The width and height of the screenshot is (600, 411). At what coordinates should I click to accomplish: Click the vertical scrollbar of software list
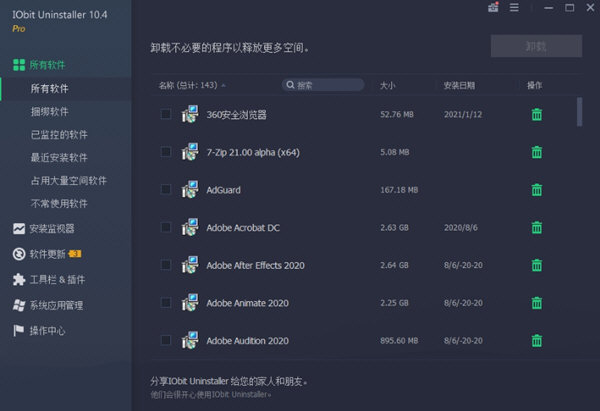coord(579,112)
